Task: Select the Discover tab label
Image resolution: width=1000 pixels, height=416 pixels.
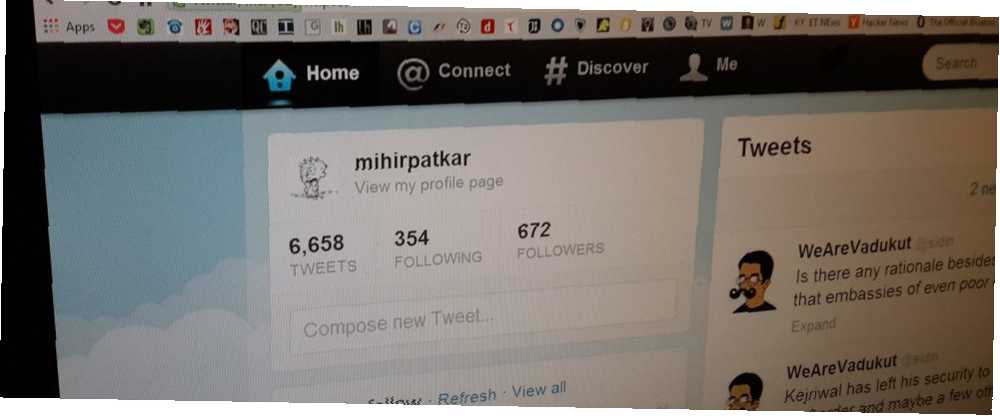Action: tap(612, 68)
